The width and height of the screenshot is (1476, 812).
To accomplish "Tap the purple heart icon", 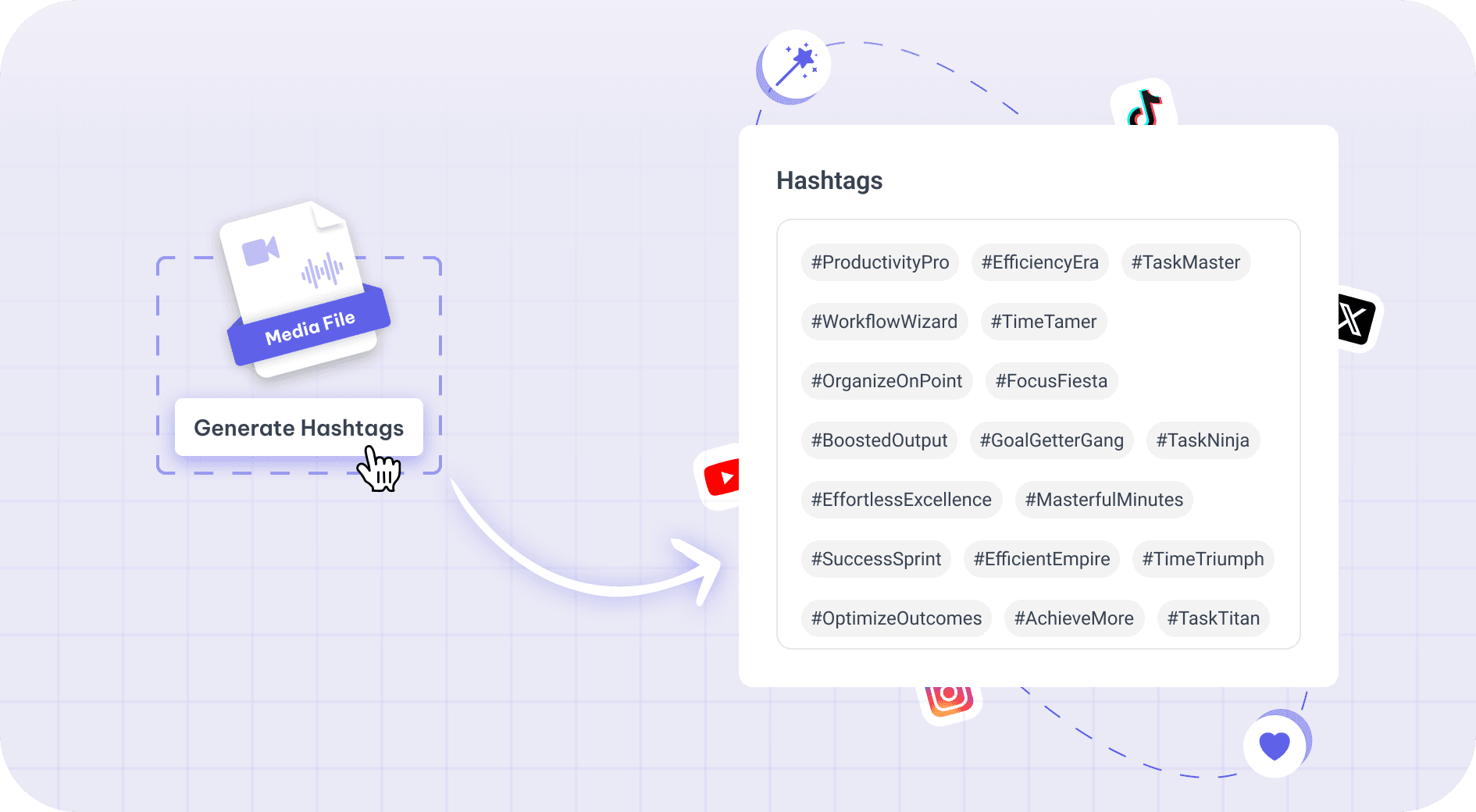I will (1275, 746).
